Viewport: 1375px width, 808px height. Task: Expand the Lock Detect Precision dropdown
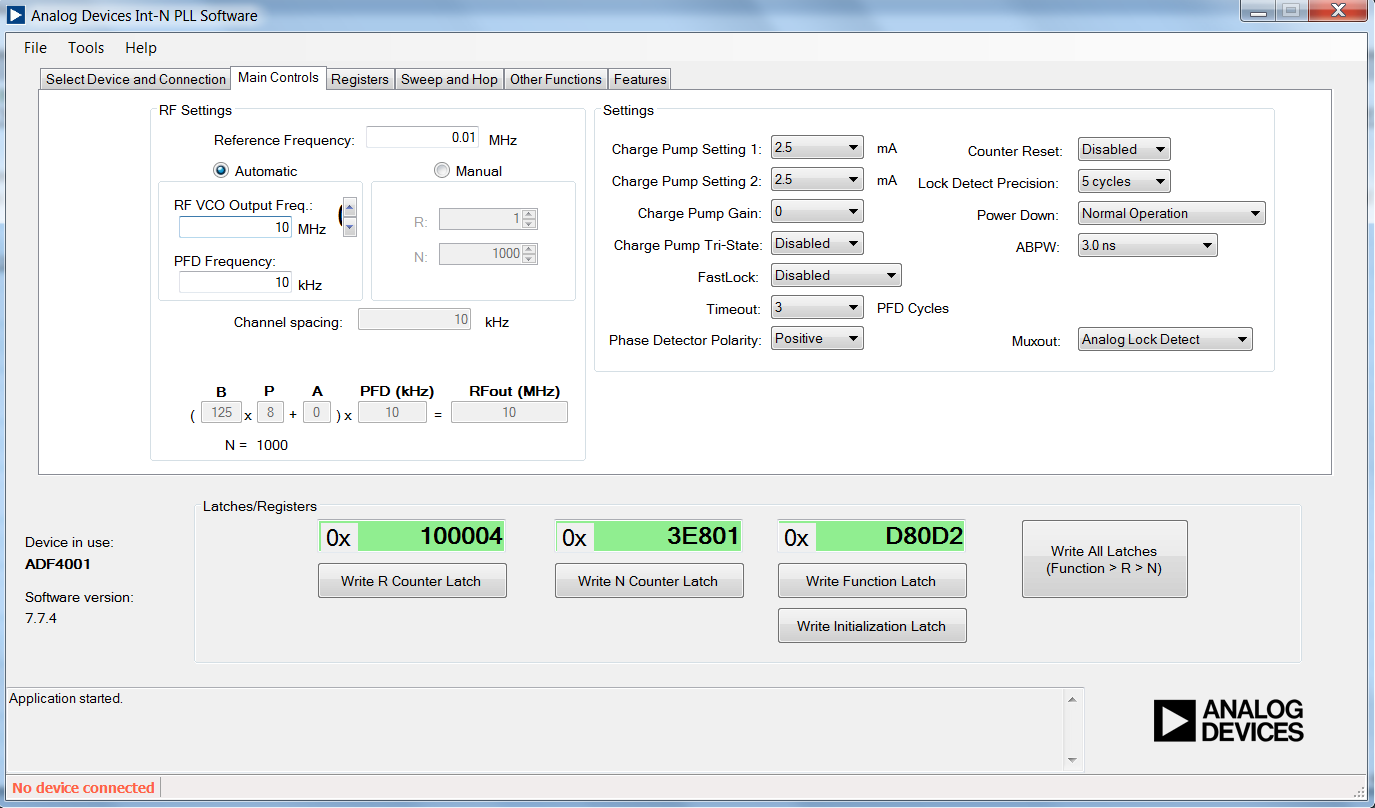[x=1124, y=182]
